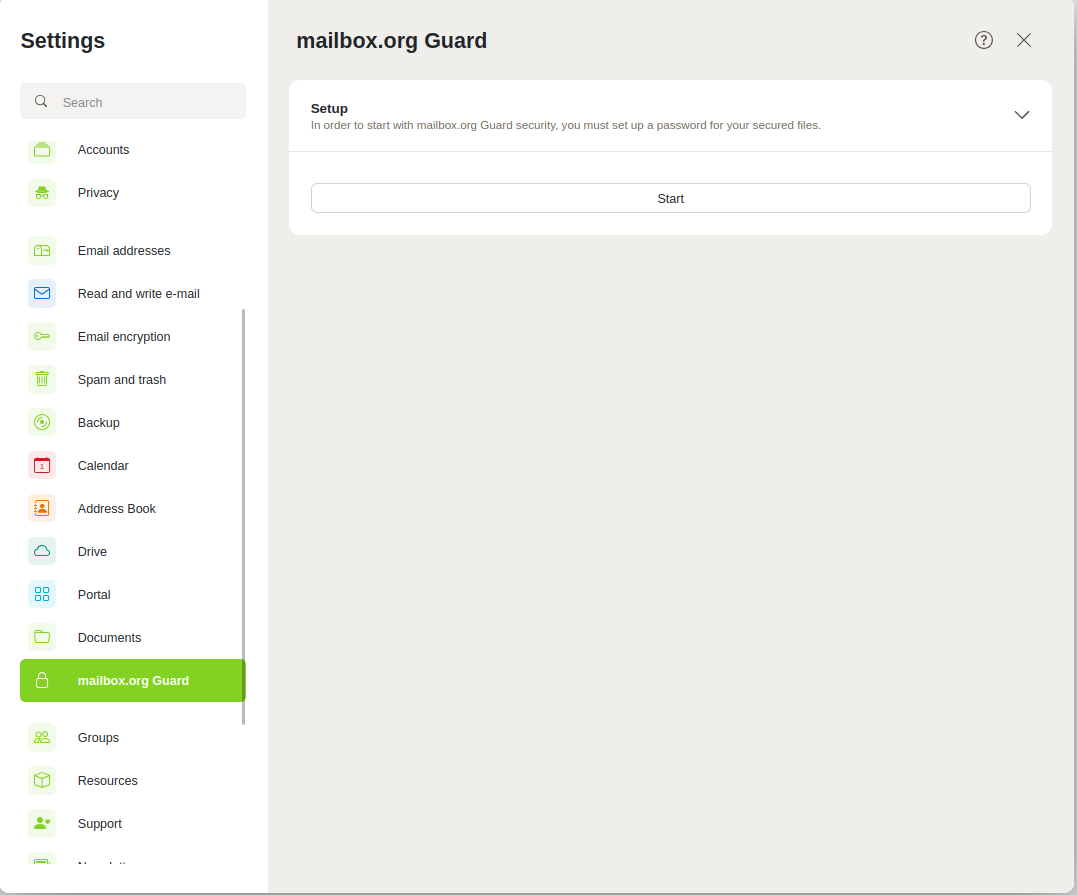Image resolution: width=1077 pixels, height=895 pixels.
Task: Collapse the Setup section chevron
Action: [1021, 115]
